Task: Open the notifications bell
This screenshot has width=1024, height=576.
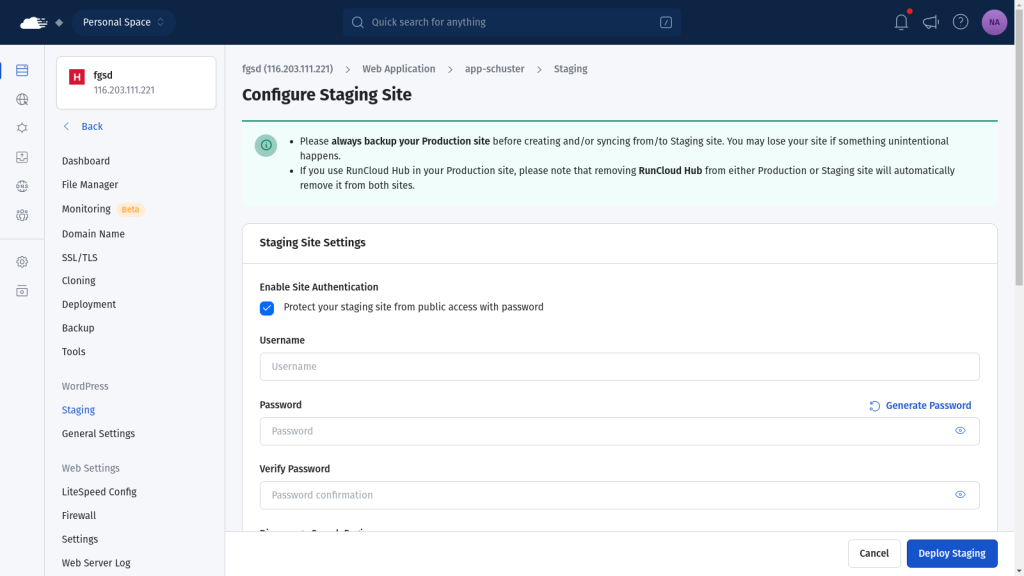Action: (901, 22)
